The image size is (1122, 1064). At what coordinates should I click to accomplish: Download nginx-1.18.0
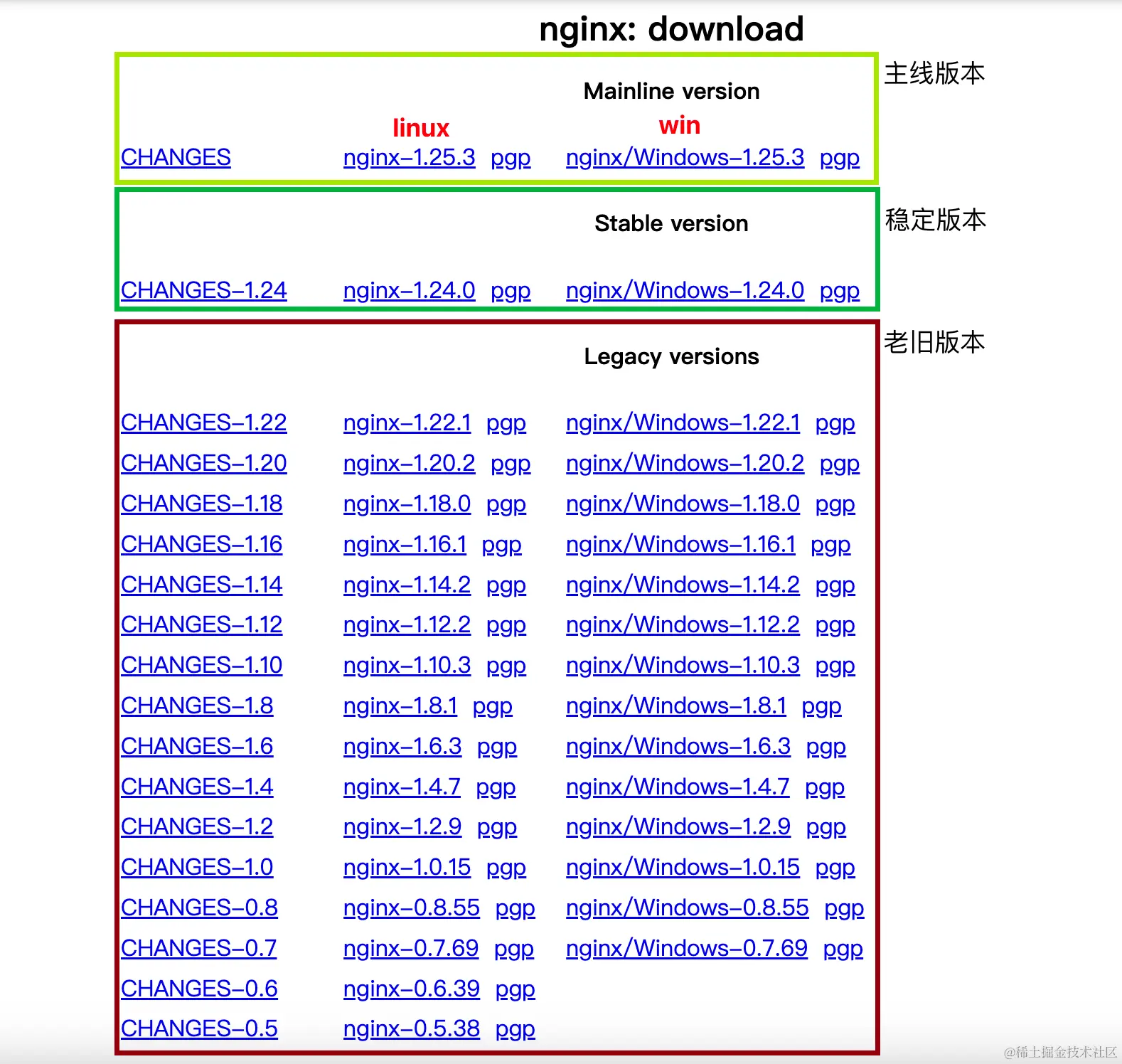click(x=407, y=504)
